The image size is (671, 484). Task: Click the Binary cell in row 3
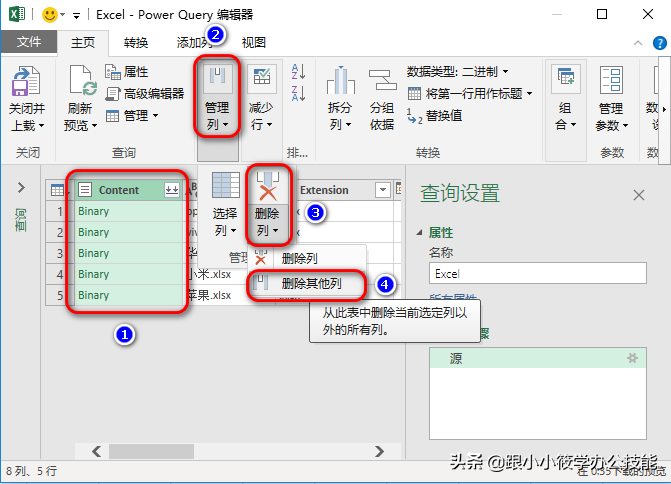point(128,253)
